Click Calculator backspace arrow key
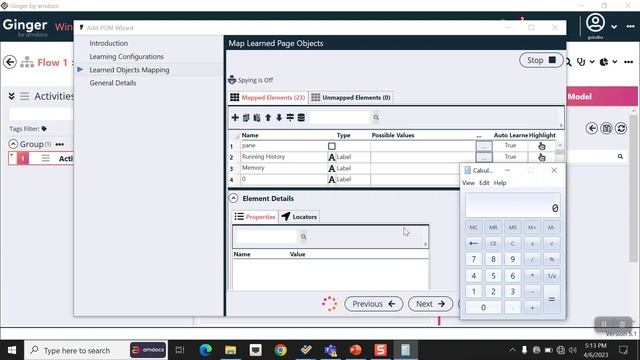 [473, 243]
